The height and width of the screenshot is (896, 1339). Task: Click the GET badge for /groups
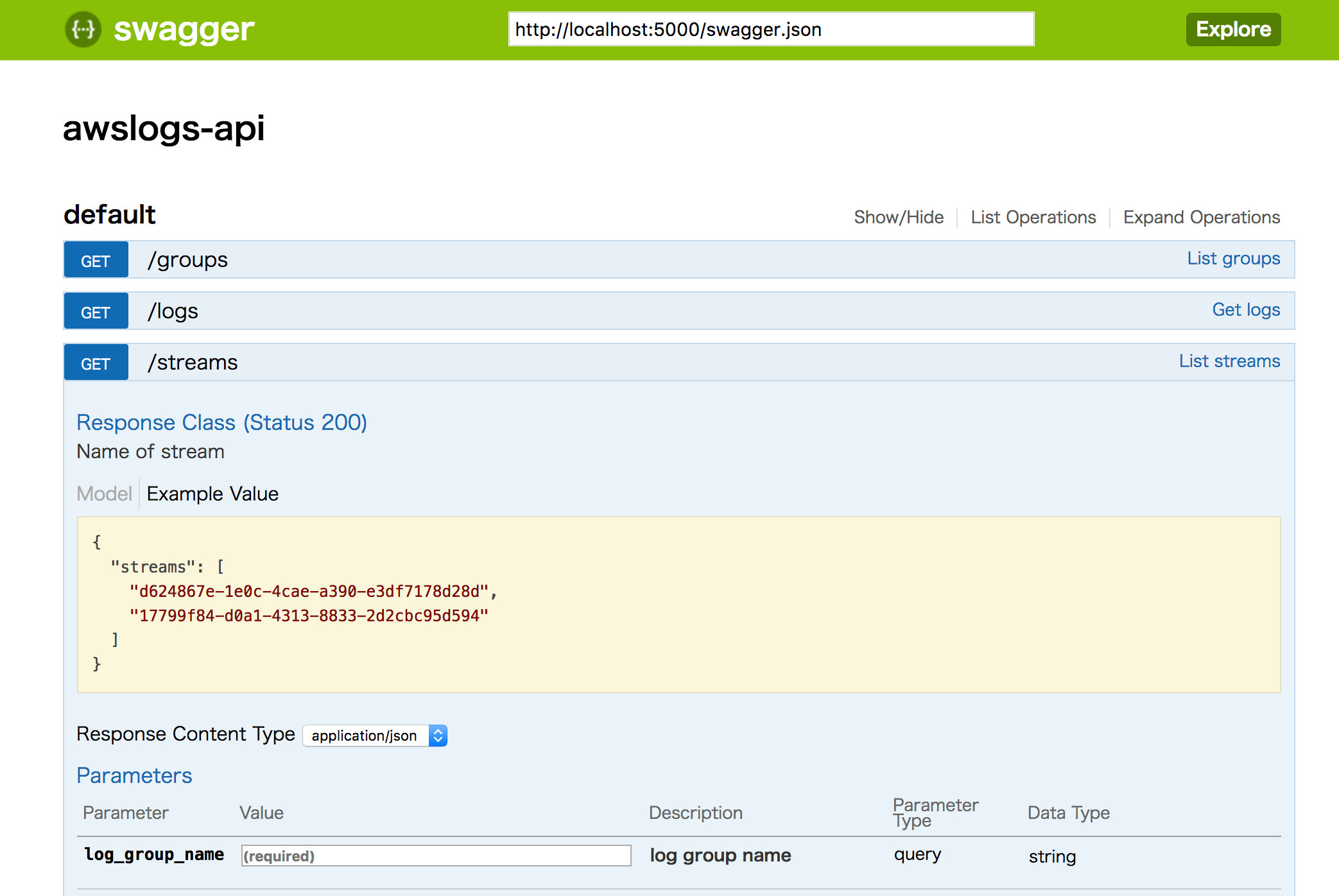tap(96, 261)
